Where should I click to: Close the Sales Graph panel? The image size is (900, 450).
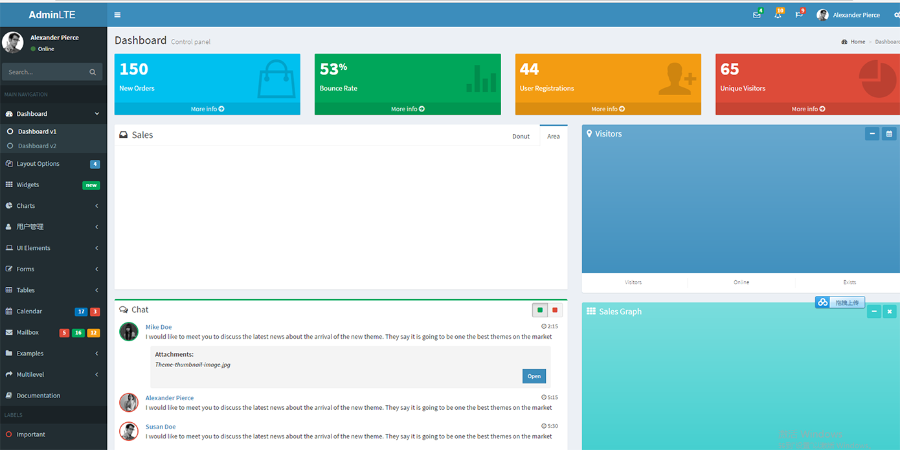tap(890, 312)
